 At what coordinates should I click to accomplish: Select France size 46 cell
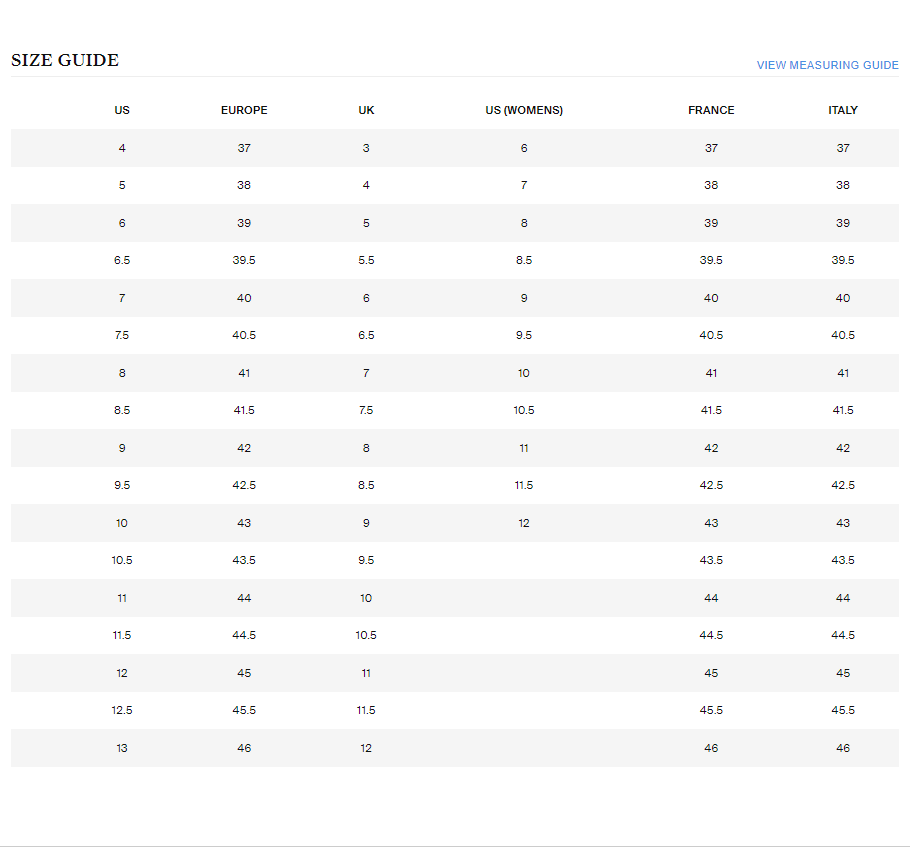[711, 748]
